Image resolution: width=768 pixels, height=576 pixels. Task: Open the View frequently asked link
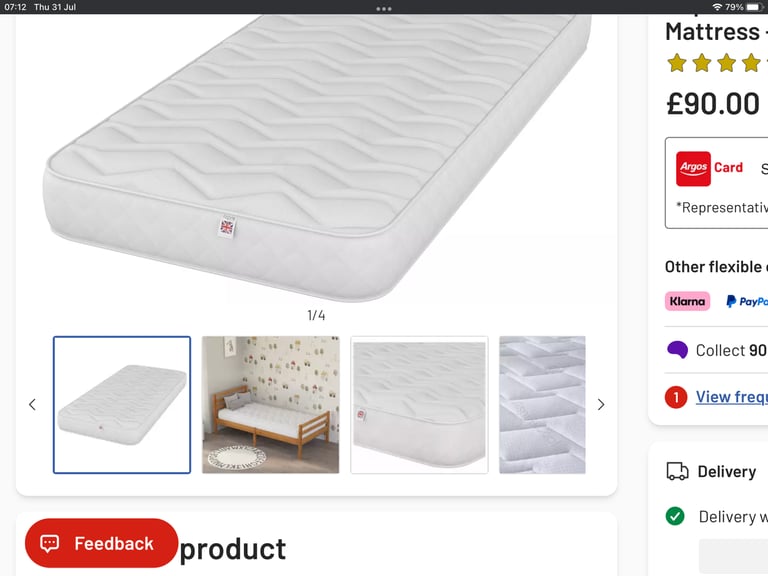[x=732, y=397]
